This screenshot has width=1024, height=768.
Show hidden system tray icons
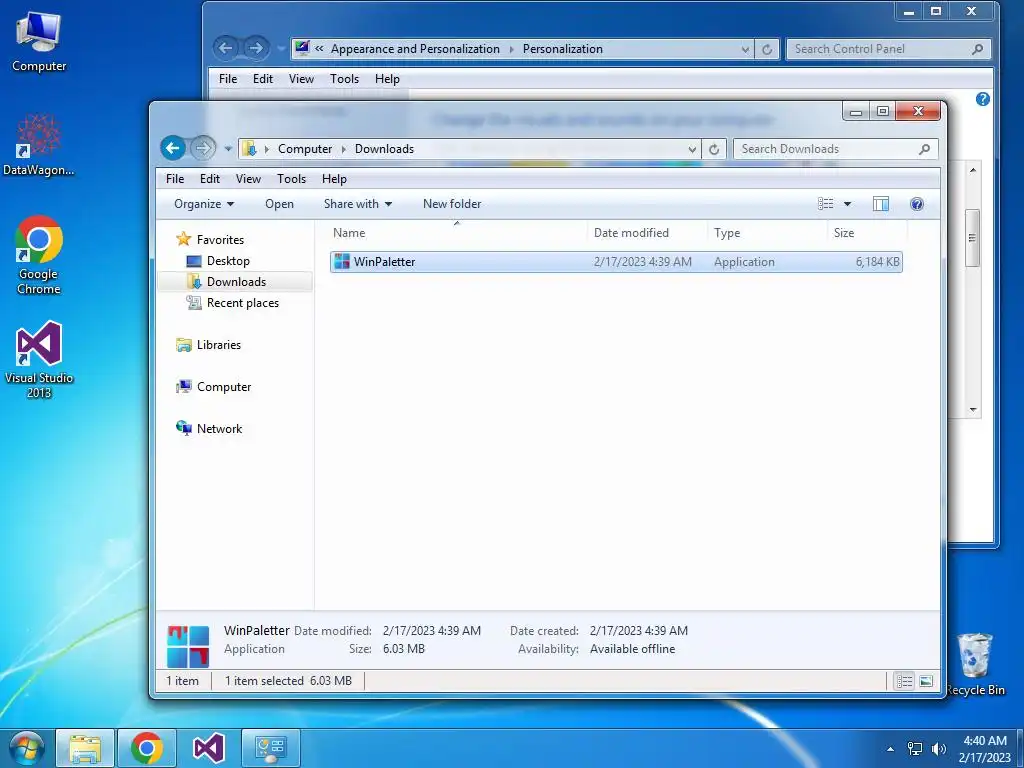tap(890, 748)
